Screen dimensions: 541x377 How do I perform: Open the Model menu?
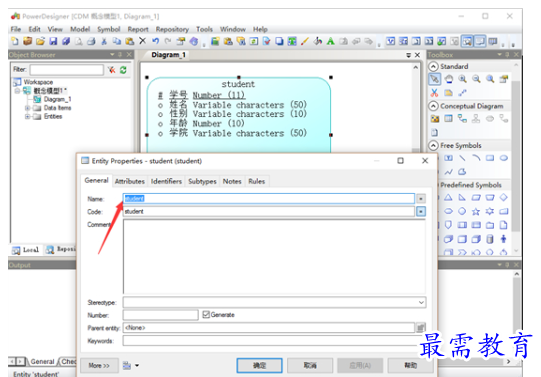click(80, 29)
